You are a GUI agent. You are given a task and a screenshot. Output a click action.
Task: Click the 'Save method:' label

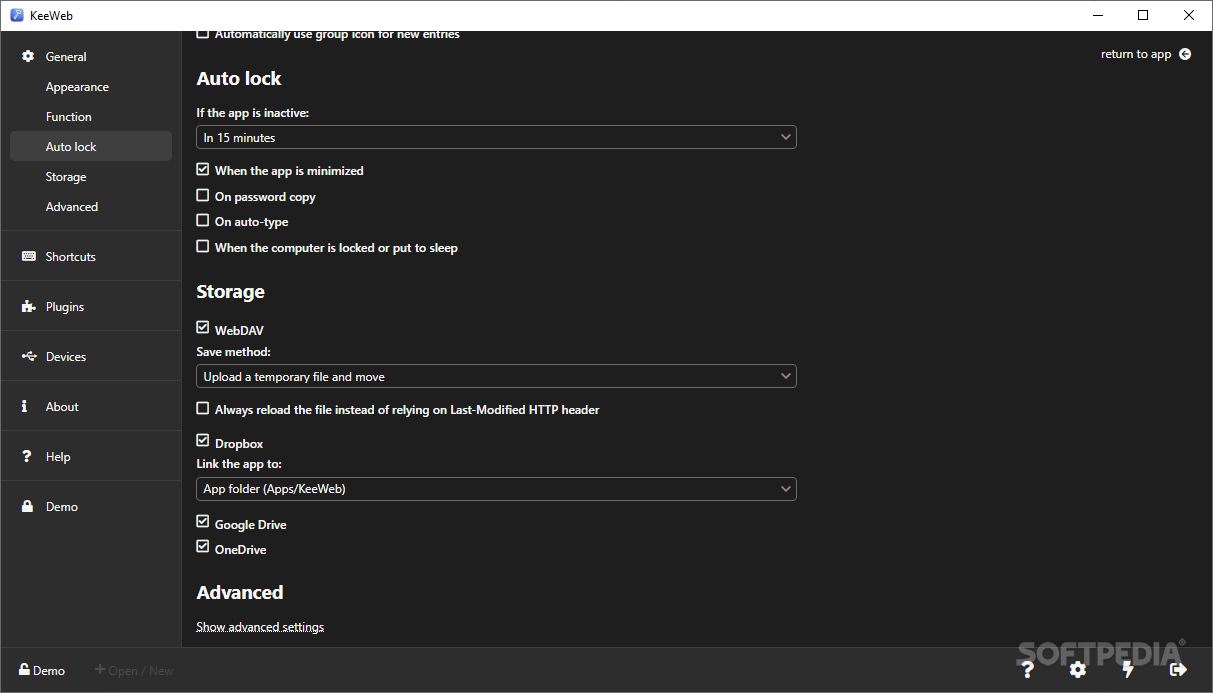click(234, 352)
